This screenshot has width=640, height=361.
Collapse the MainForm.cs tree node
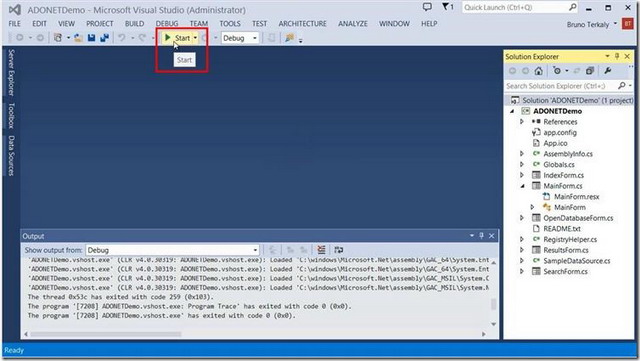point(522,186)
